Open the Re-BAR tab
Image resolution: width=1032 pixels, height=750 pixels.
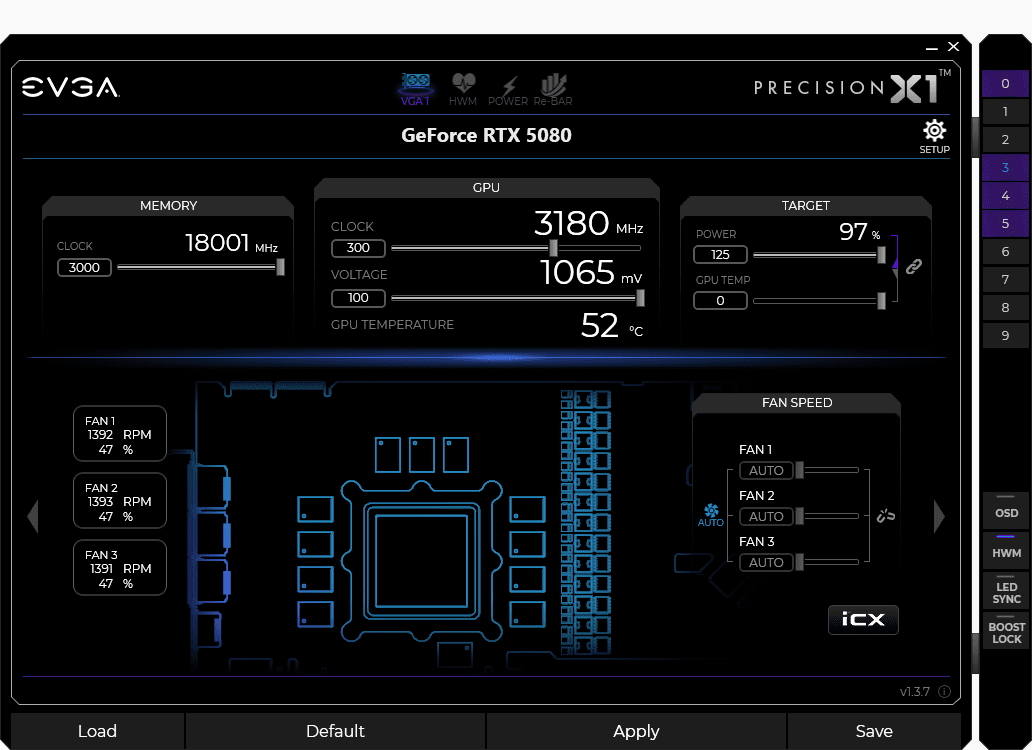point(553,89)
